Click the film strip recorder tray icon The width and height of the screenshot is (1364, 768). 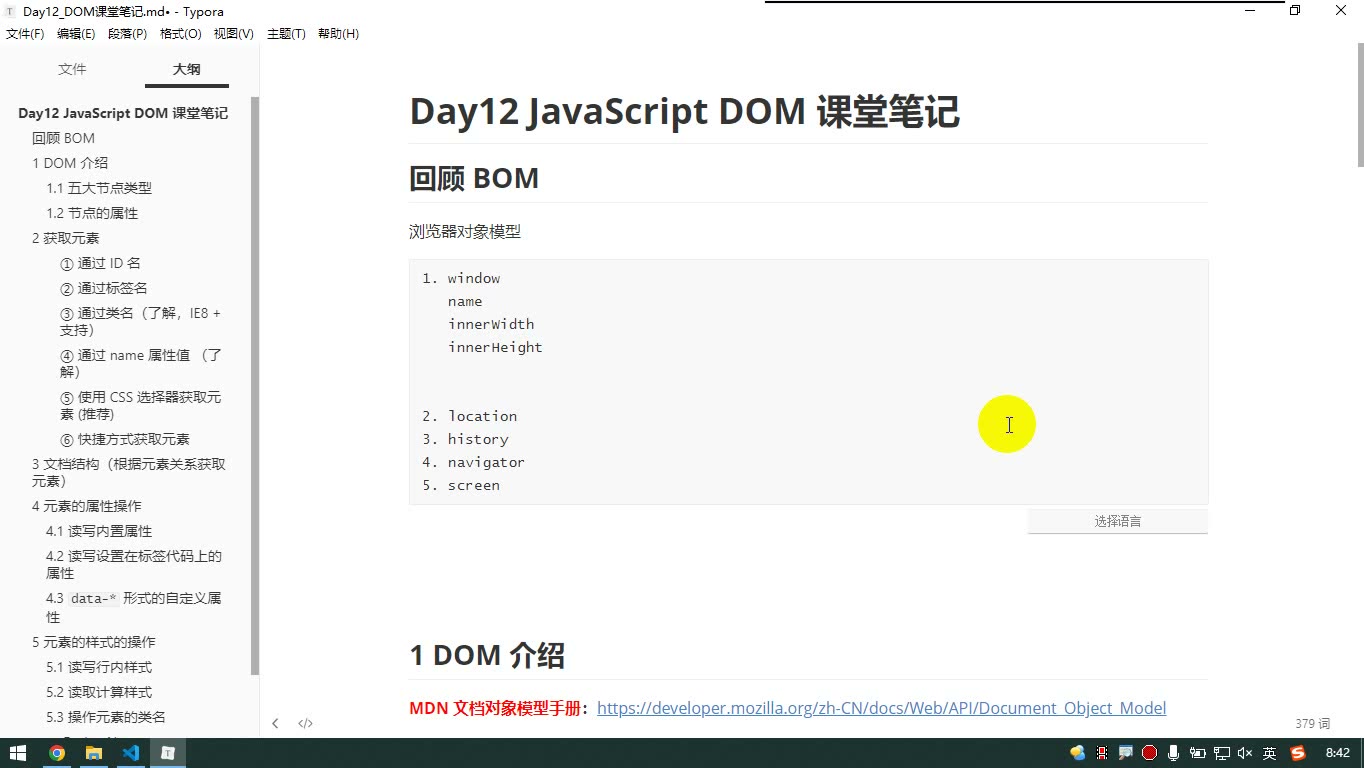(x=1102, y=753)
